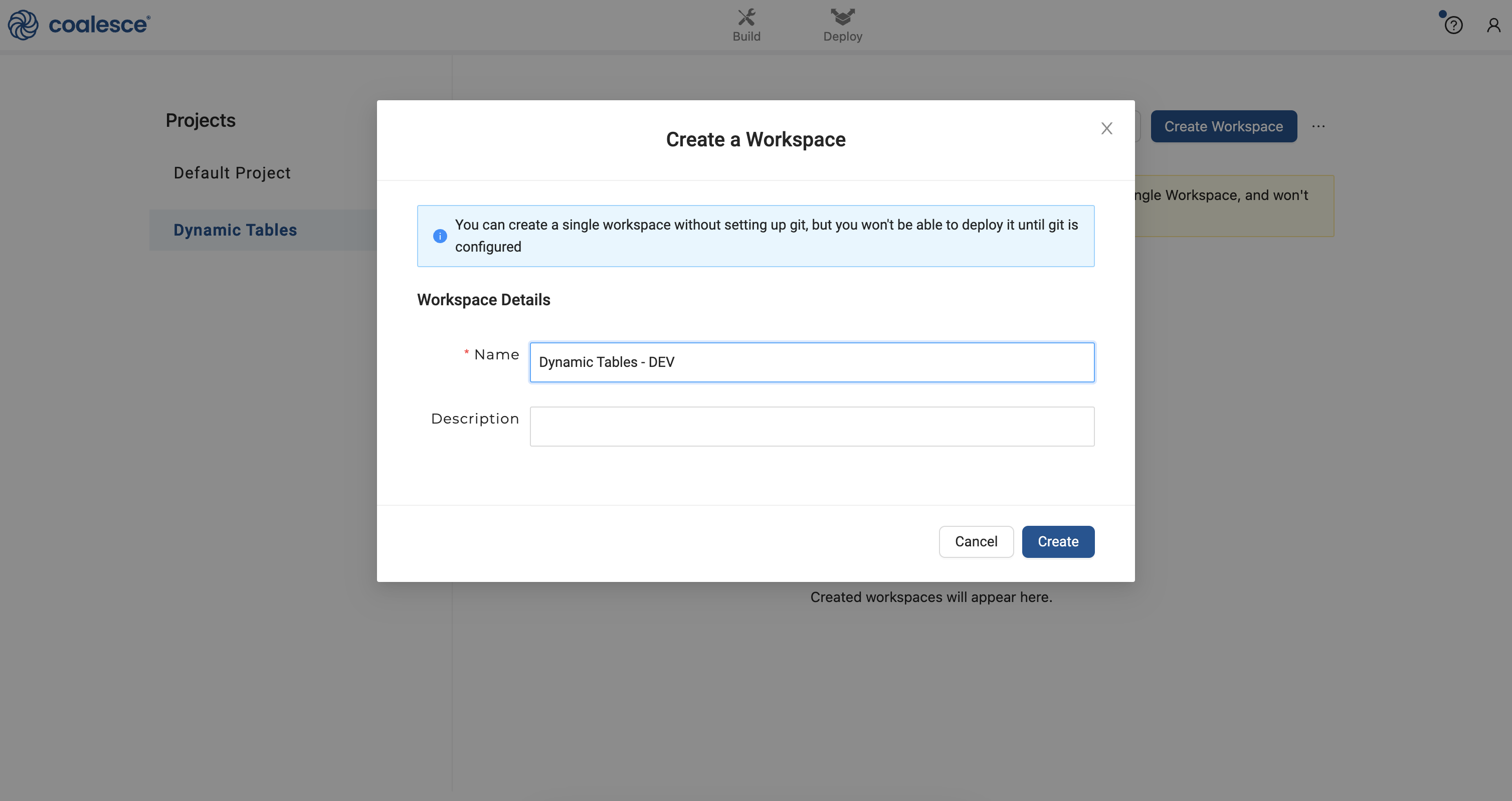This screenshot has height=801, width=1512.
Task: Click the Build tab label
Action: coord(746,37)
